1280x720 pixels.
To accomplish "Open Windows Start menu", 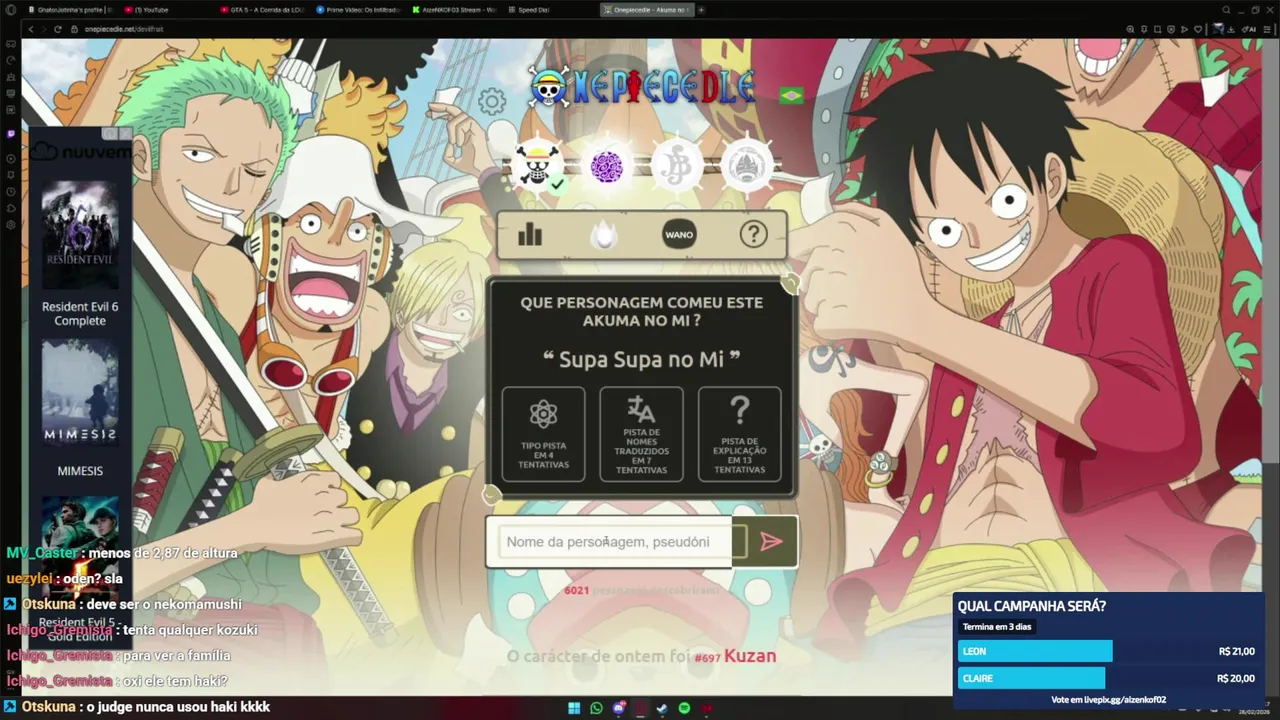I will click(574, 708).
